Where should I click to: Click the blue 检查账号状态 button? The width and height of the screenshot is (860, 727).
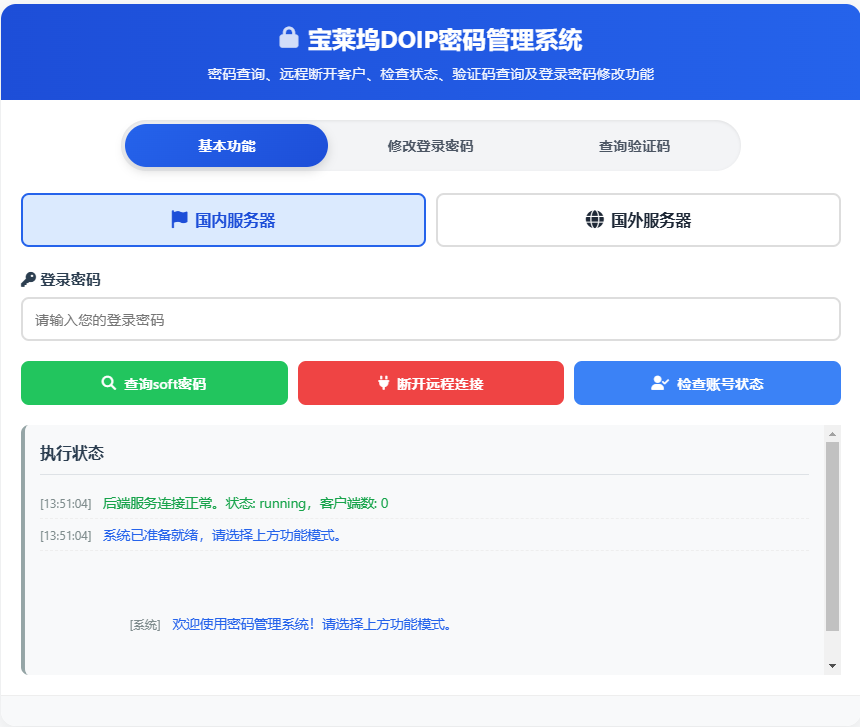(707, 383)
